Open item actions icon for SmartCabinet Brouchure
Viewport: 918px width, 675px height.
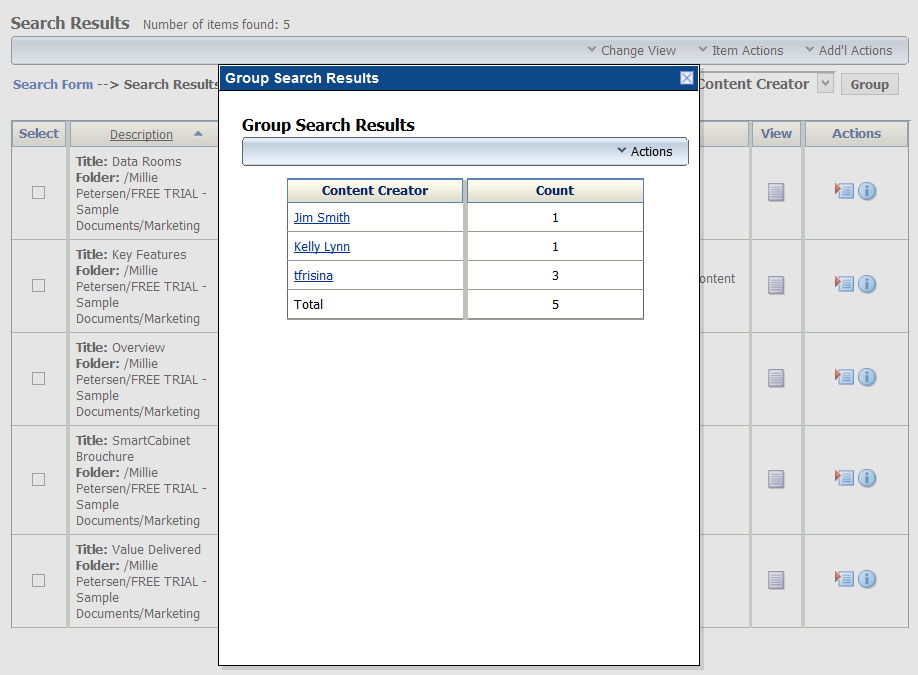tap(844, 478)
